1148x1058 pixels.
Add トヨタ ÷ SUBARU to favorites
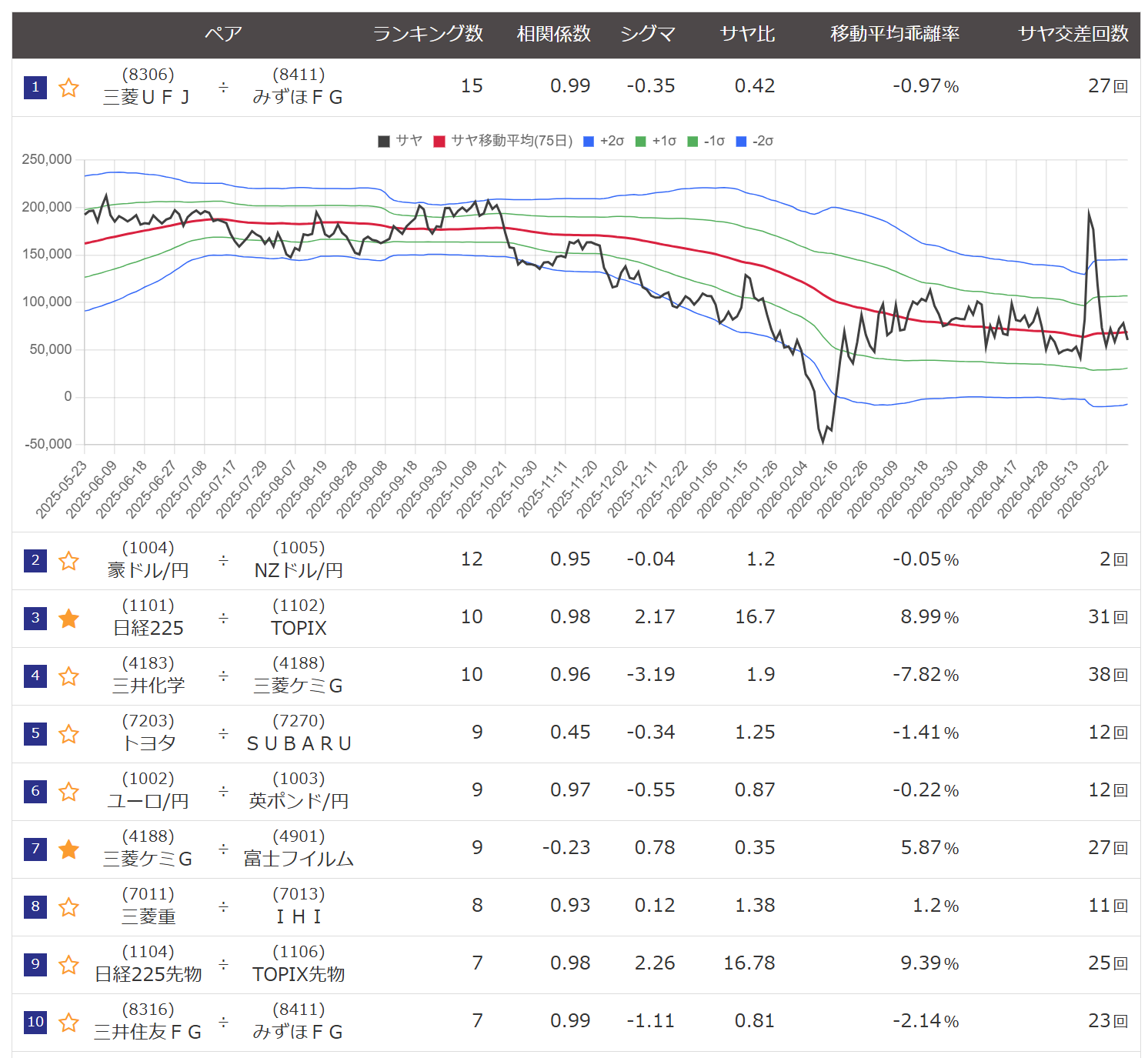tap(69, 733)
